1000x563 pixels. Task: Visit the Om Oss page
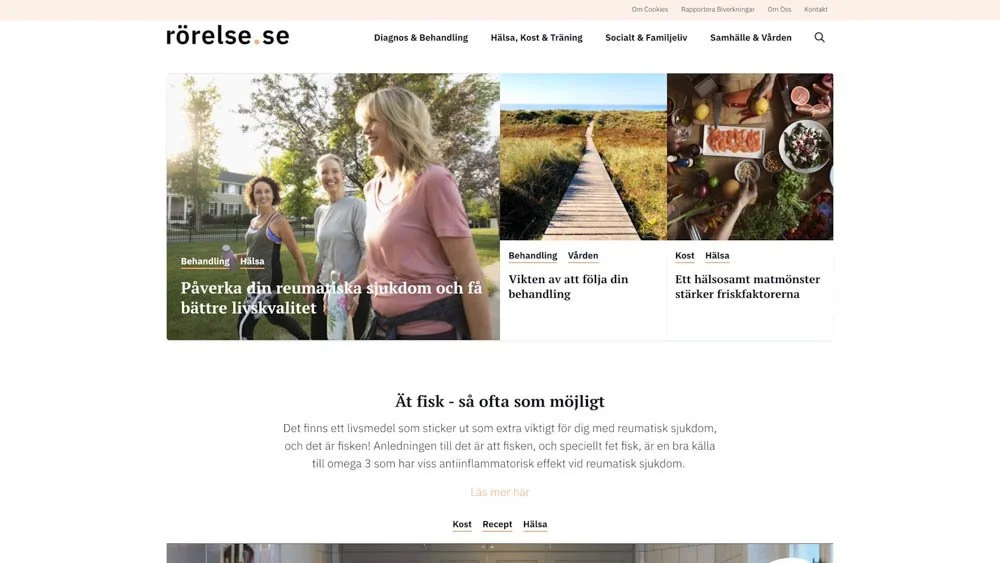pyautogui.click(x=779, y=10)
